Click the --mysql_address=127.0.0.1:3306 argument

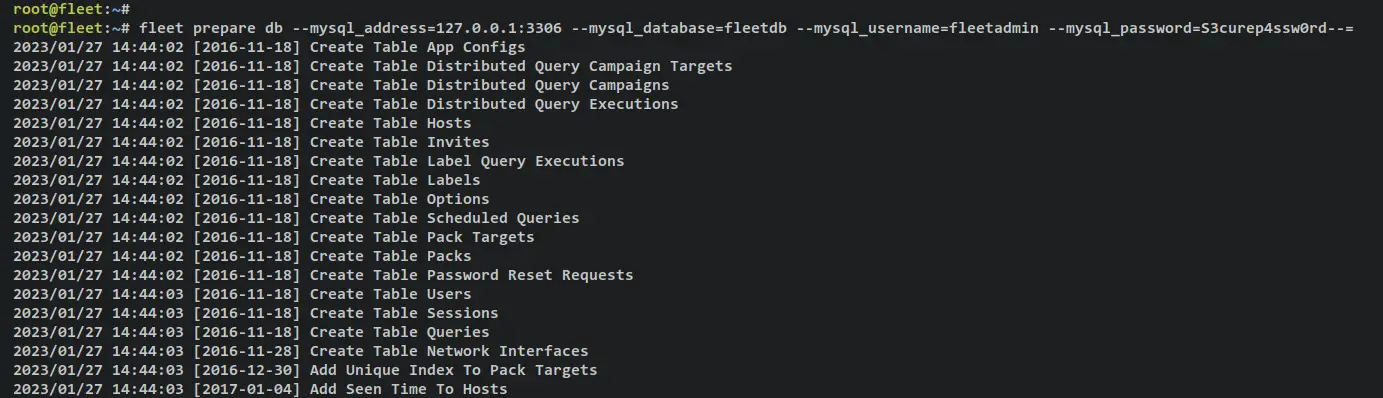tap(430, 28)
